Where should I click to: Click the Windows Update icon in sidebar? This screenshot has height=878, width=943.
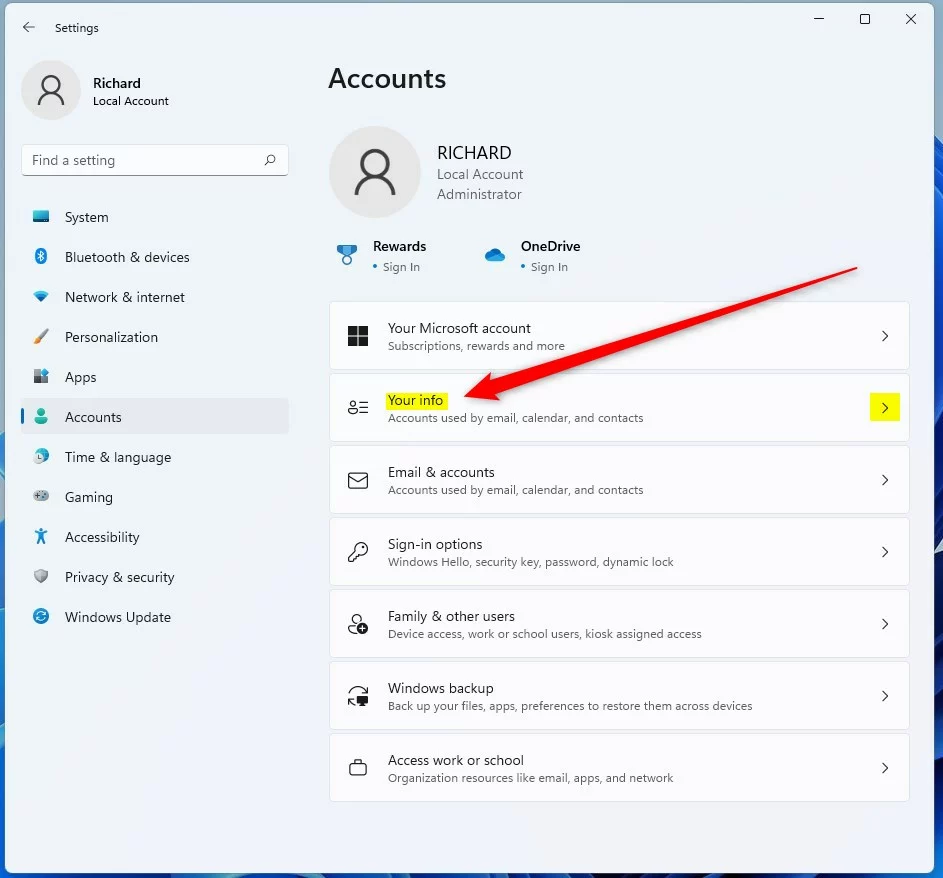(41, 617)
